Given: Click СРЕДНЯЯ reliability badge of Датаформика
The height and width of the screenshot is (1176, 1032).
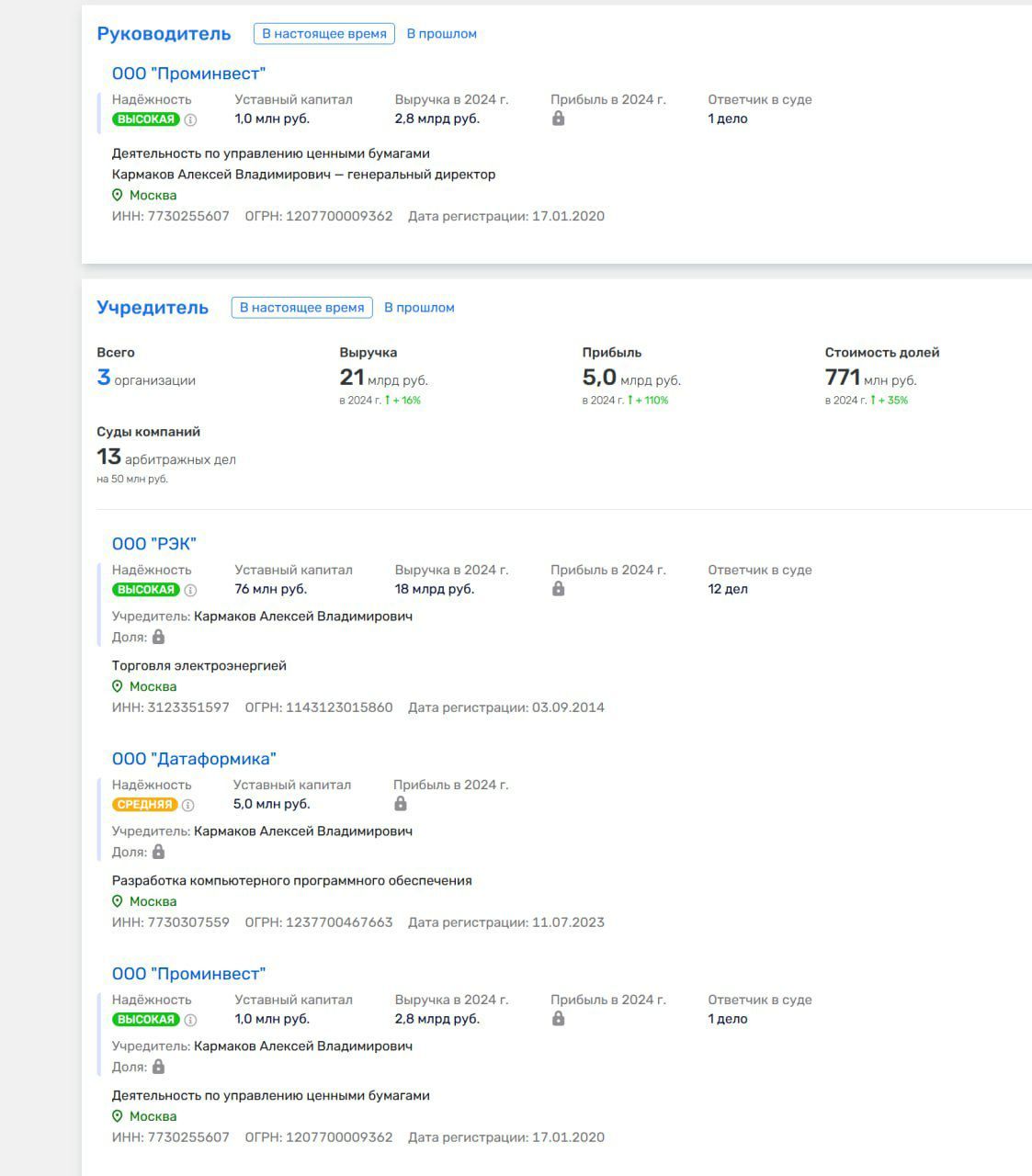Looking at the screenshot, I should (144, 805).
